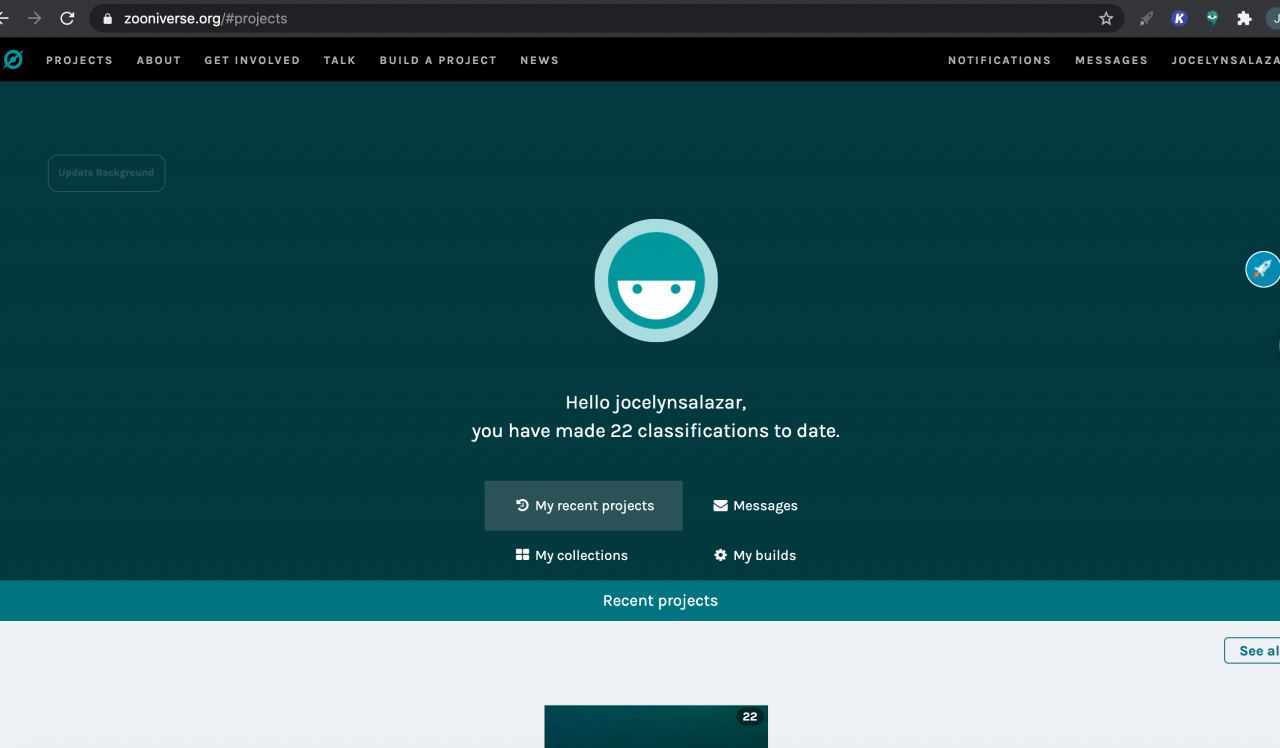The width and height of the screenshot is (1280, 748).
Task: Select Build a Project in navigation
Action: (x=438, y=60)
